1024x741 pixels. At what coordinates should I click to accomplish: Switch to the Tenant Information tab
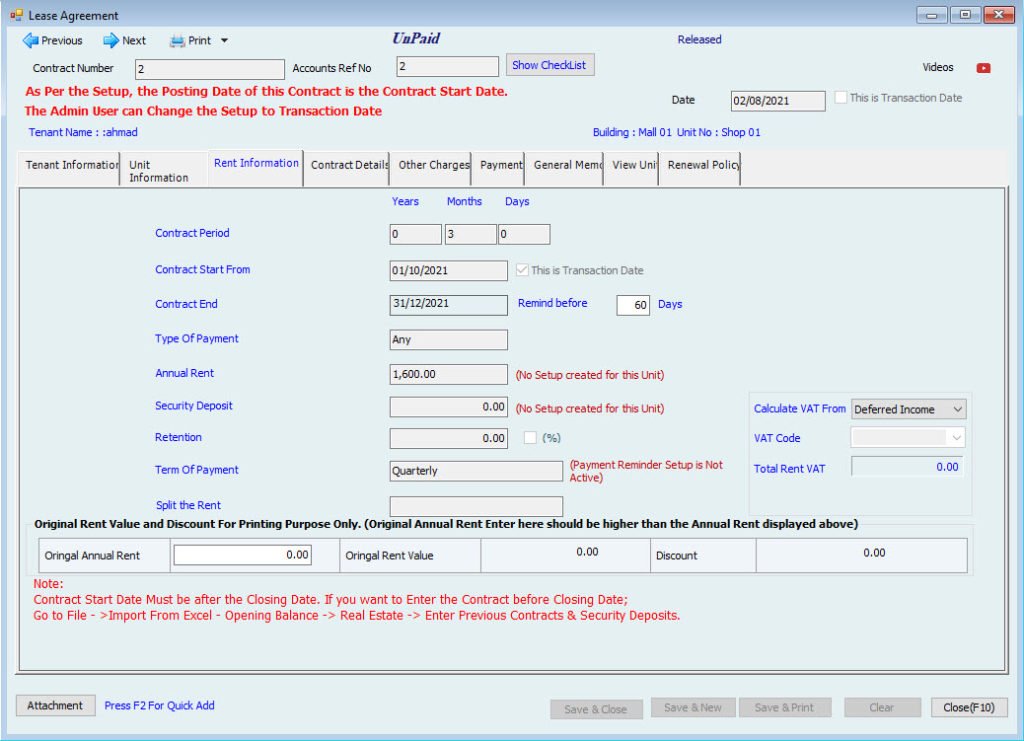[x=70, y=165]
